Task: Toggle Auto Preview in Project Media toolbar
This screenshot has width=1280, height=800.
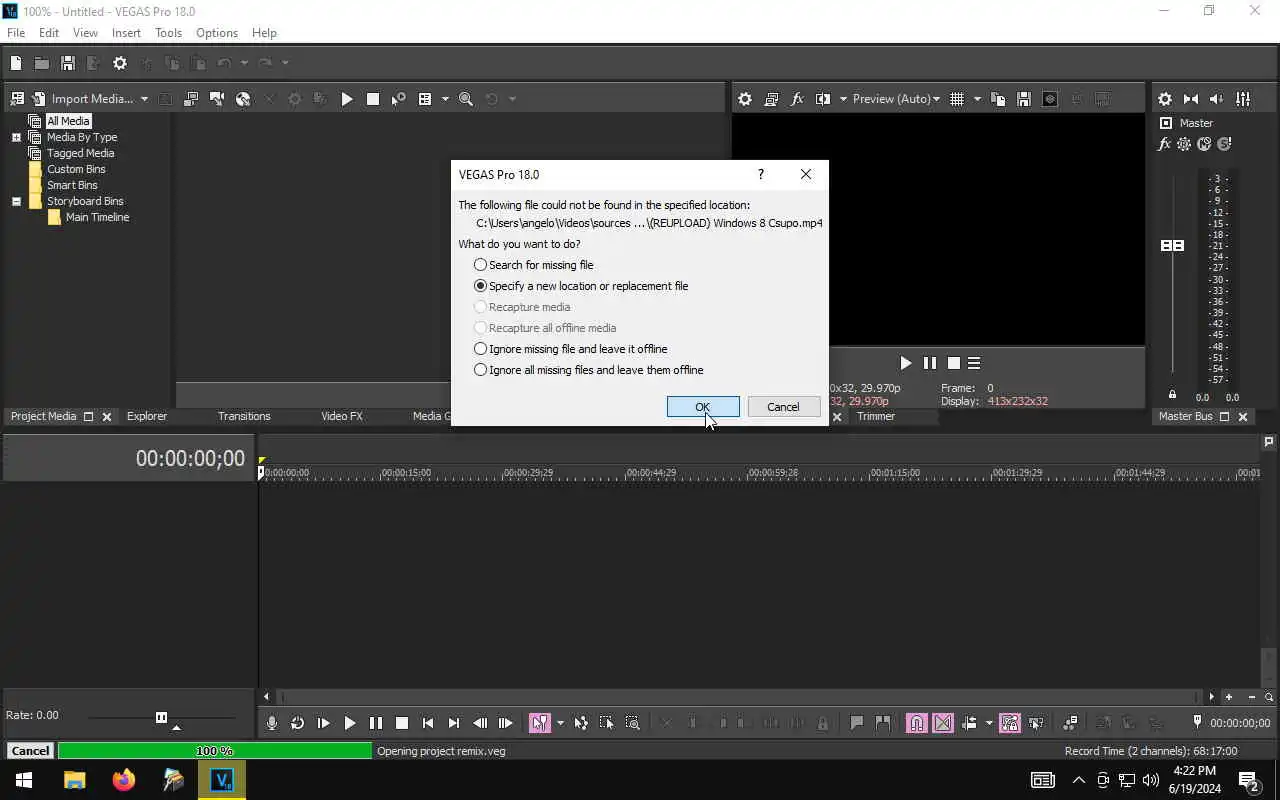Action: click(399, 99)
